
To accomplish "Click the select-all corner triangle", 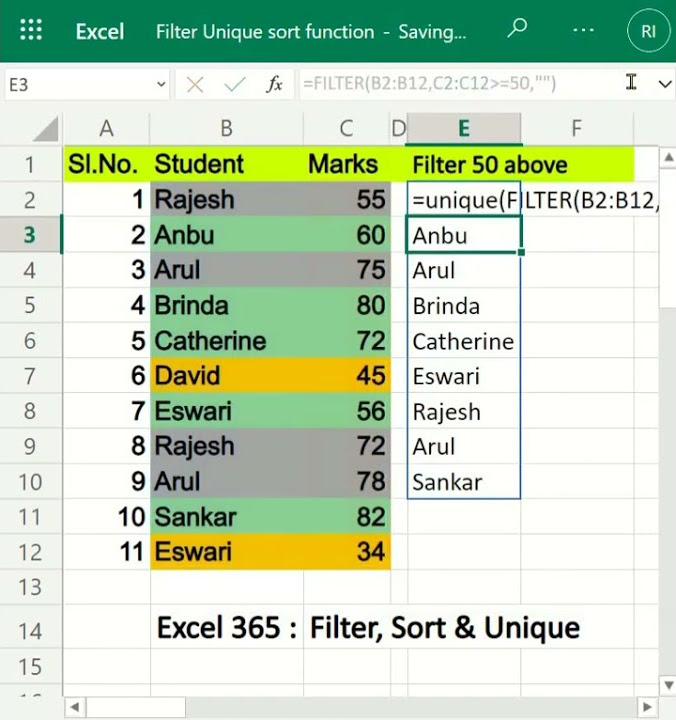I will click(46, 129).
